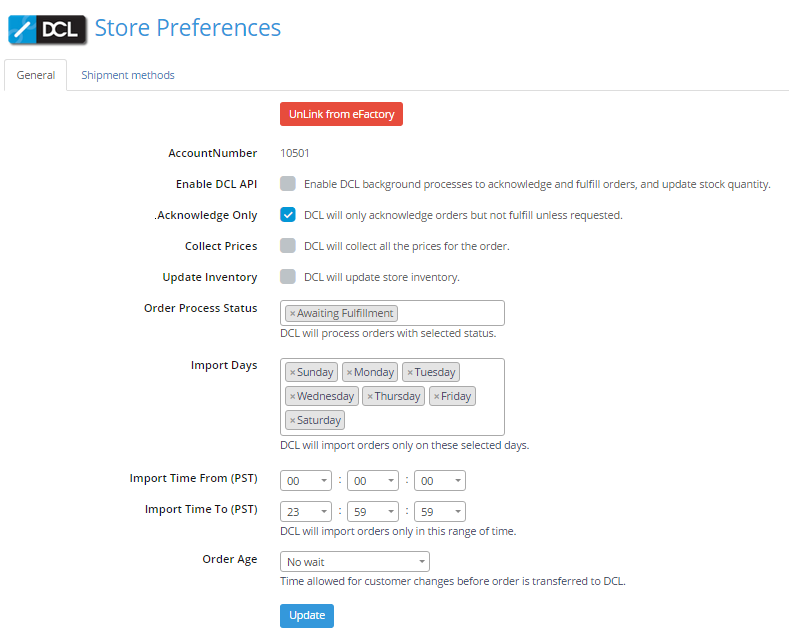Click the UnLink from eFactory button

pos(341,114)
